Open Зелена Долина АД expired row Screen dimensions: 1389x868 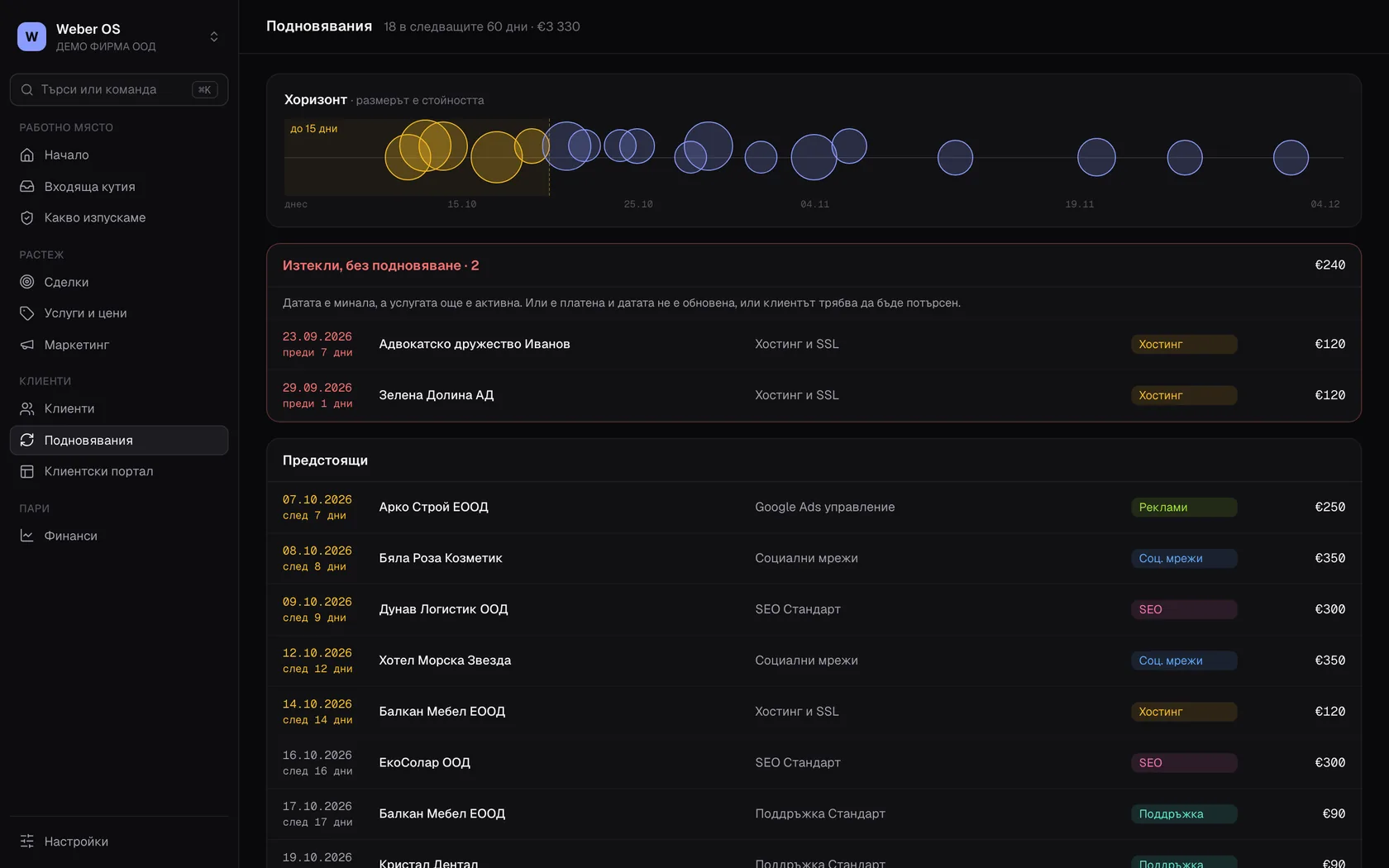(814, 395)
